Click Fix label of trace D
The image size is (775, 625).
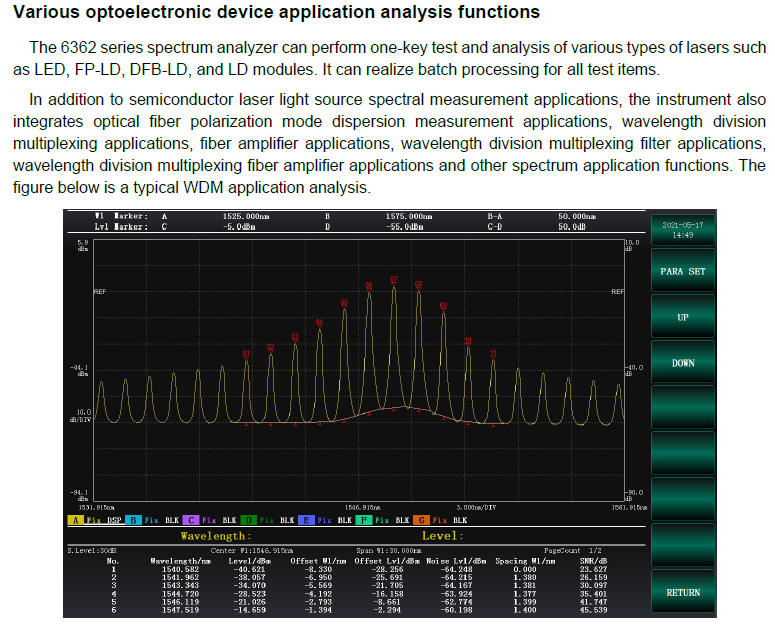click(x=266, y=520)
